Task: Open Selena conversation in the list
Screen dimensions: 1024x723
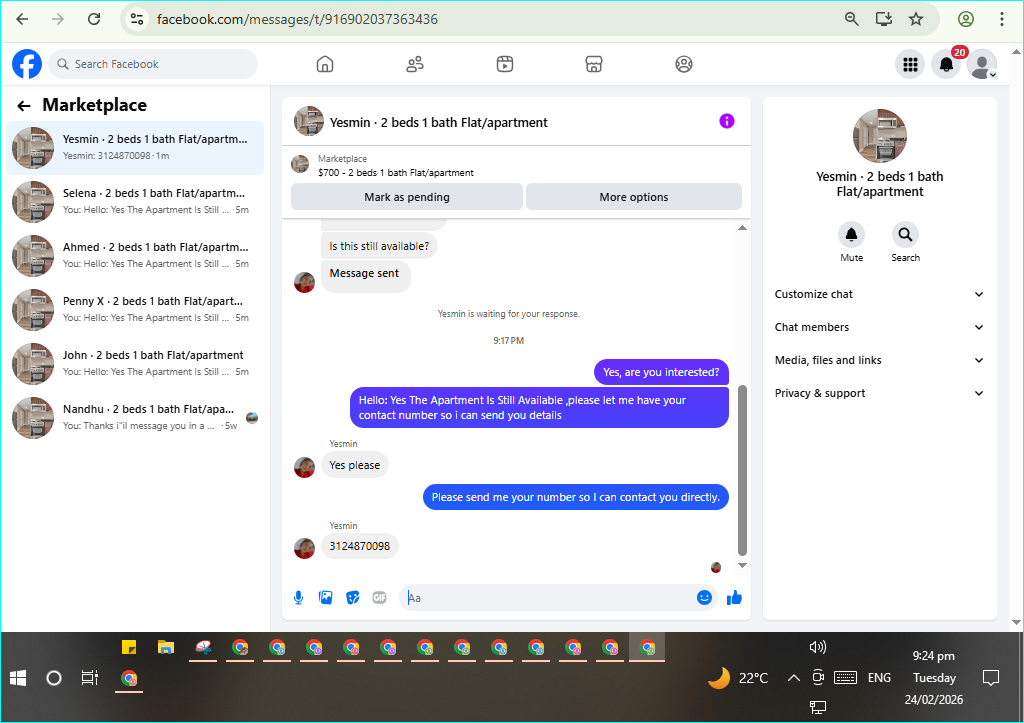Action: (135, 201)
